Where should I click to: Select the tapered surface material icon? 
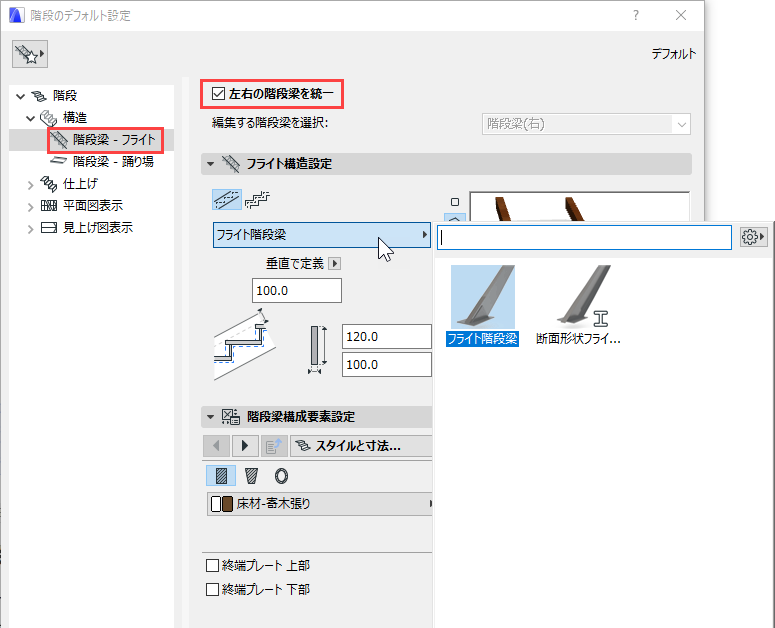click(251, 476)
